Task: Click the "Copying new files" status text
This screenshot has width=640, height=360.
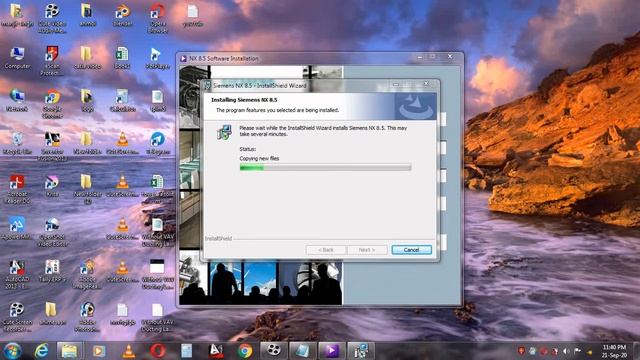Action: click(259, 158)
